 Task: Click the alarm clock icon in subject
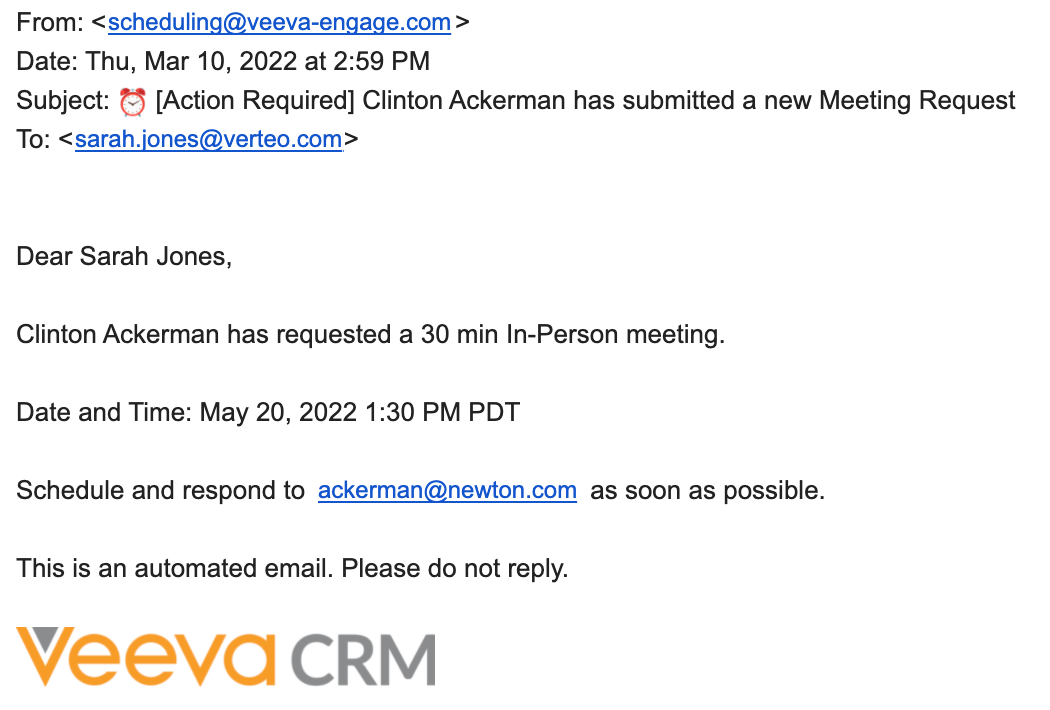[132, 101]
